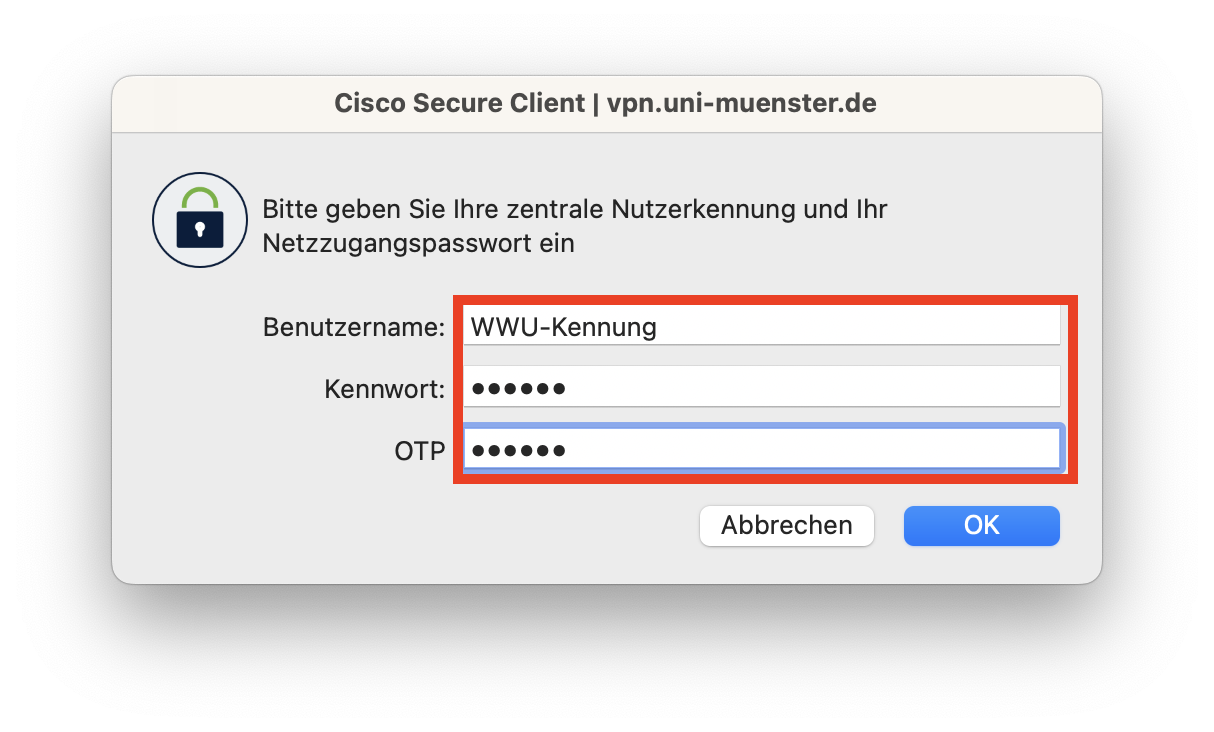Click the "OTP" label
This screenshot has height=732, width=1214.
pos(419,451)
